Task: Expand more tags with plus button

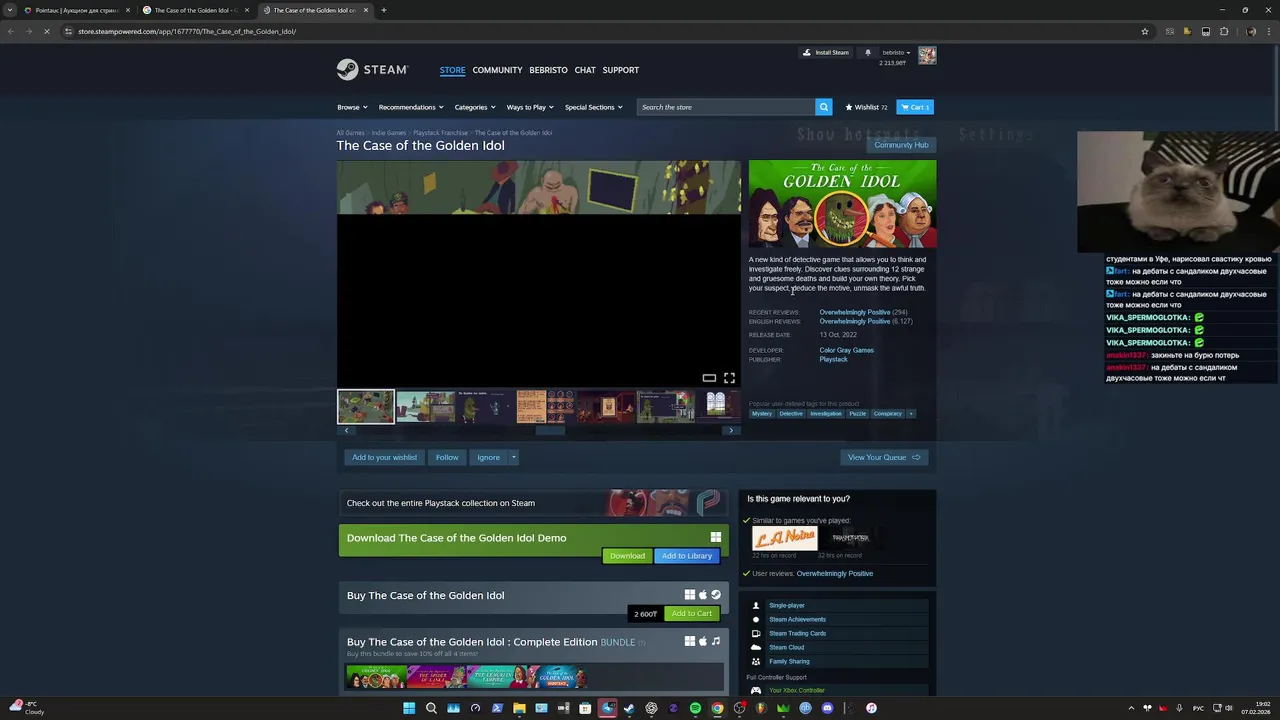Action: coord(911,413)
